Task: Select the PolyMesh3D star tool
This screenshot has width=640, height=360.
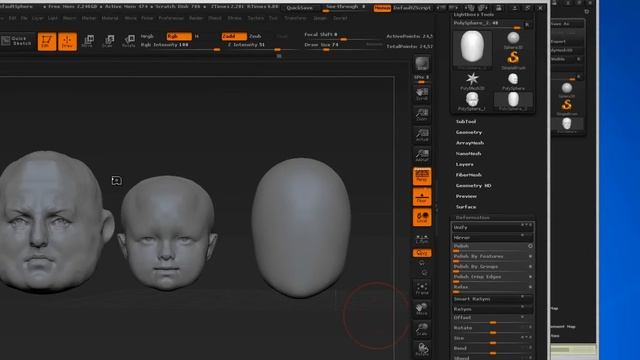Action: (472, 81)
